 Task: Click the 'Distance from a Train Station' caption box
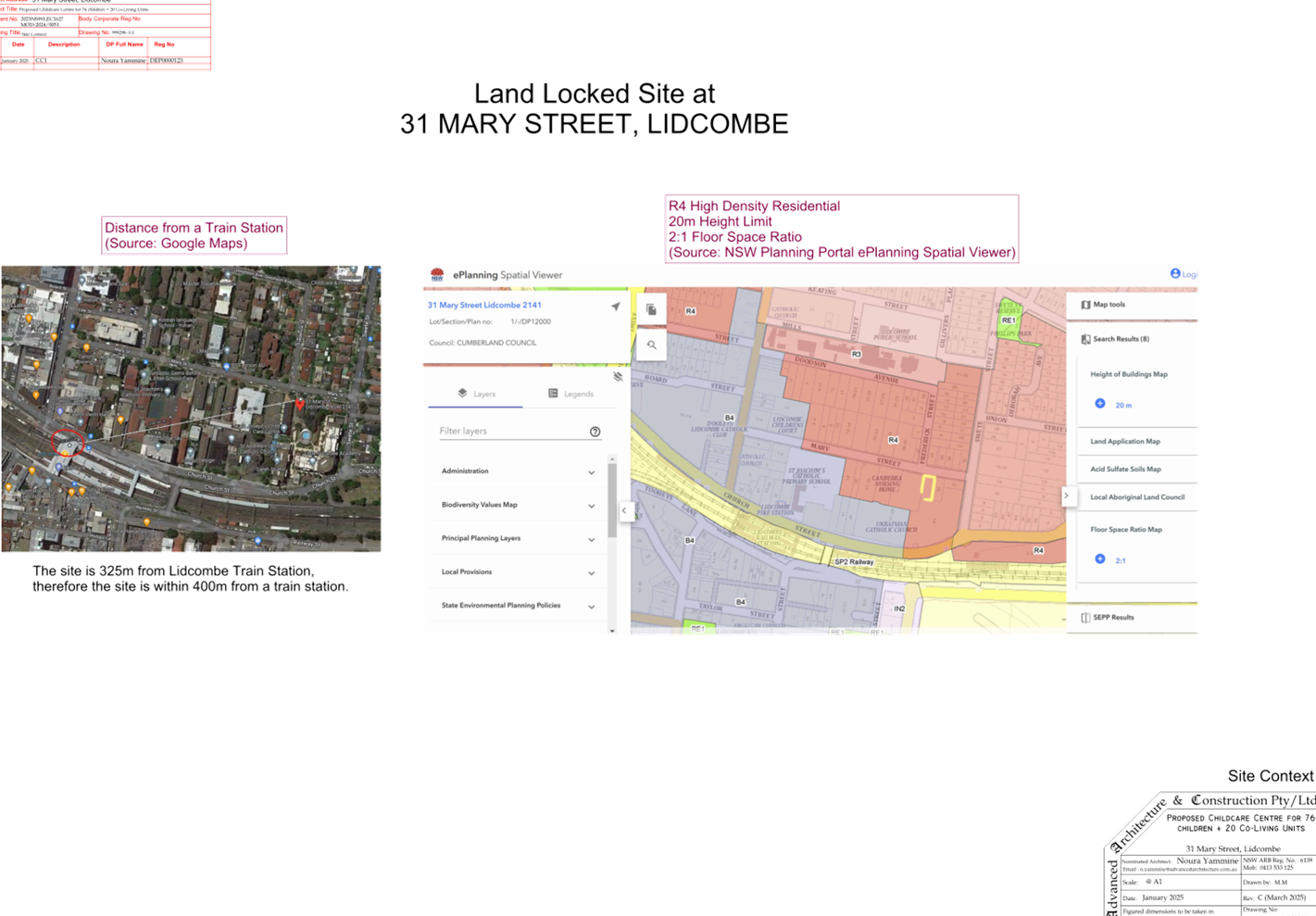pyautogui.click(x=194, y=235)
